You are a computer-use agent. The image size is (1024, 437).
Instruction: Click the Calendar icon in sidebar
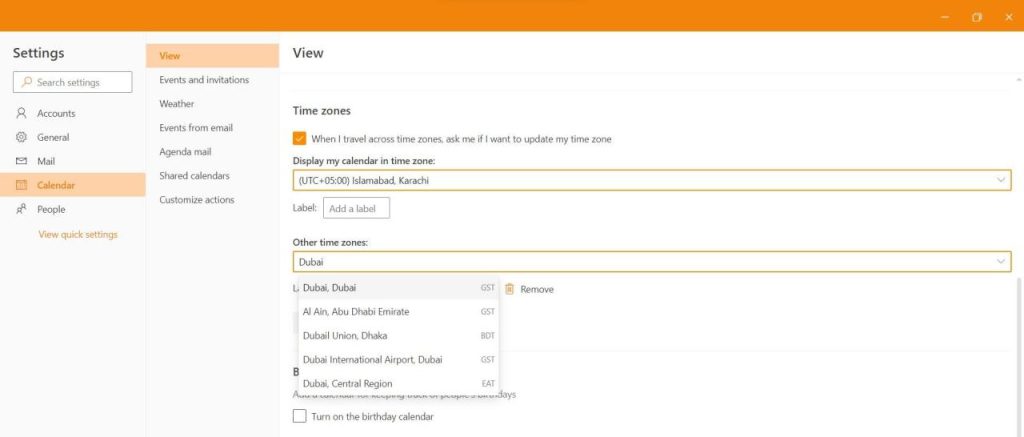pyautogui.click(x=21, y=186)
